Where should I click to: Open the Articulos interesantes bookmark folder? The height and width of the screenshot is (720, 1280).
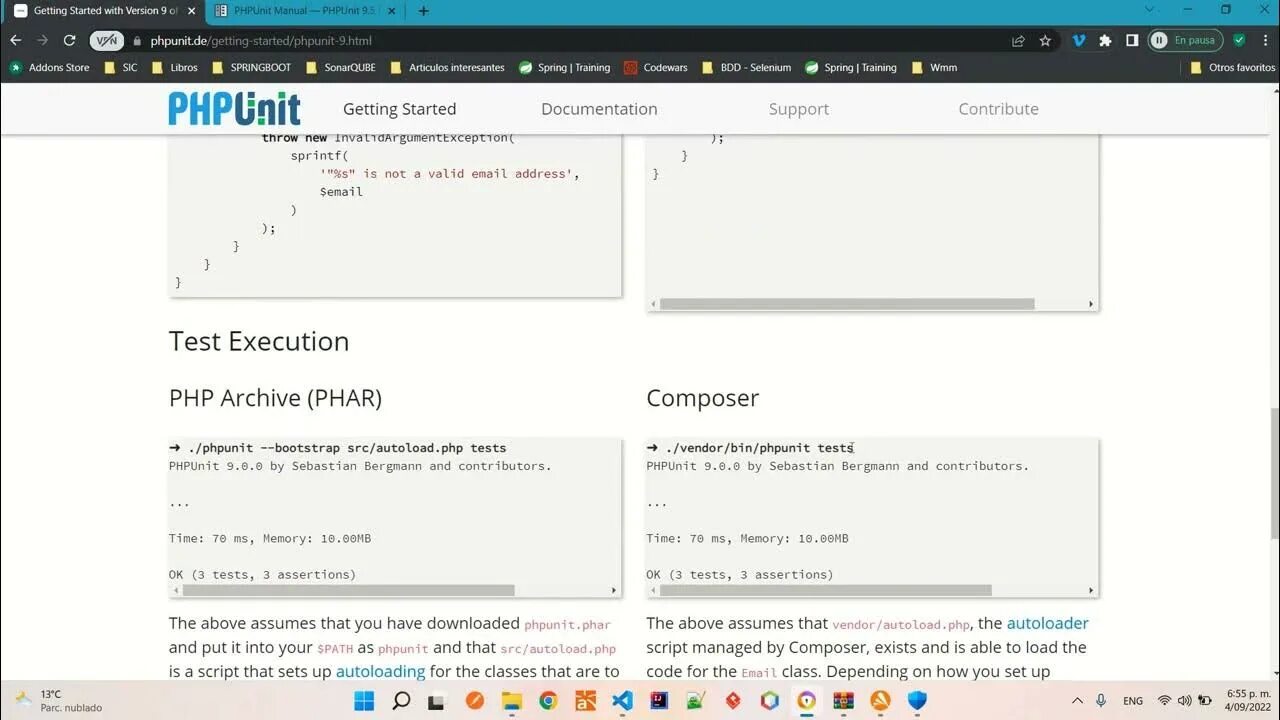point(447,68)
